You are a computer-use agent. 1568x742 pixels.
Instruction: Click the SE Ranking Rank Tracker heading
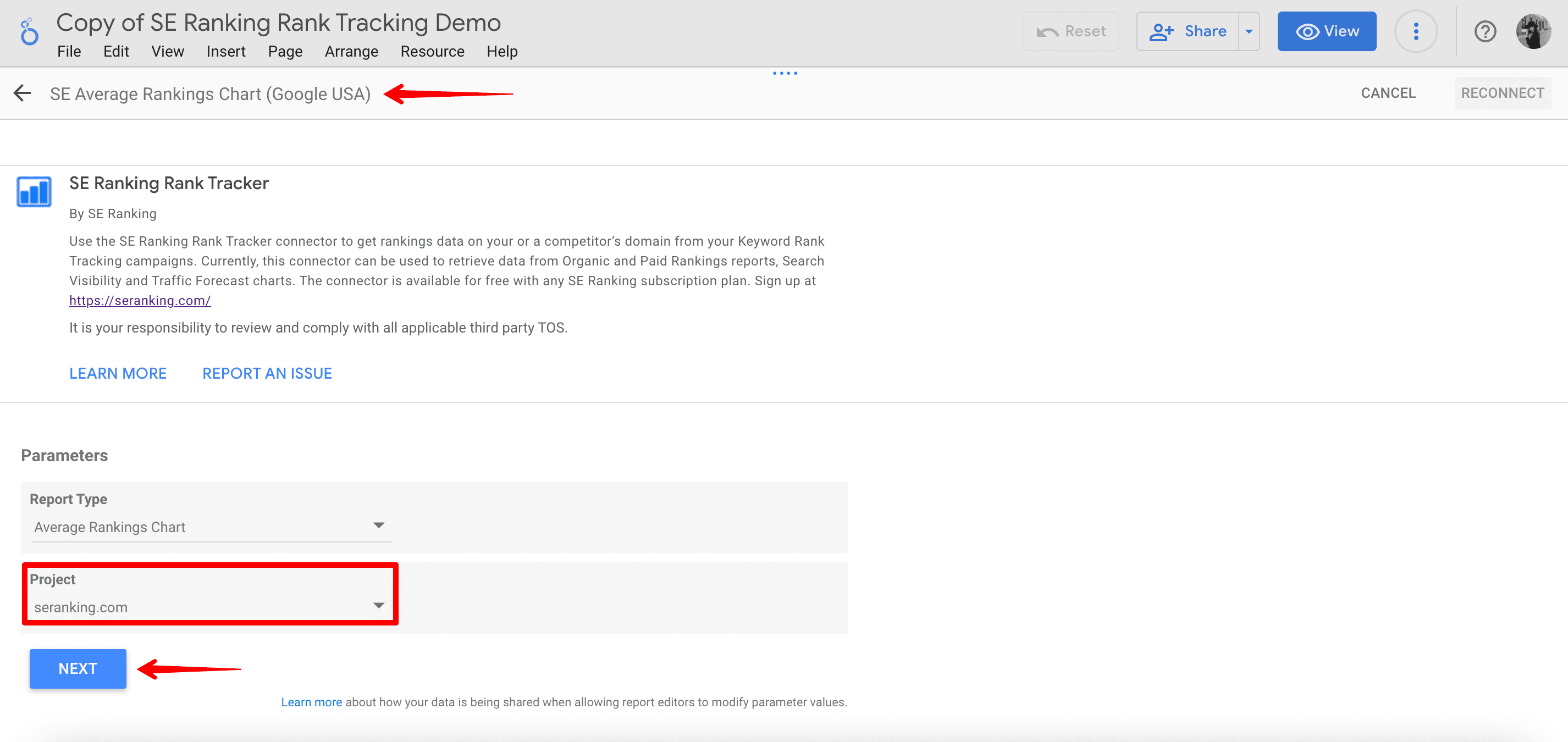point(169,183)
